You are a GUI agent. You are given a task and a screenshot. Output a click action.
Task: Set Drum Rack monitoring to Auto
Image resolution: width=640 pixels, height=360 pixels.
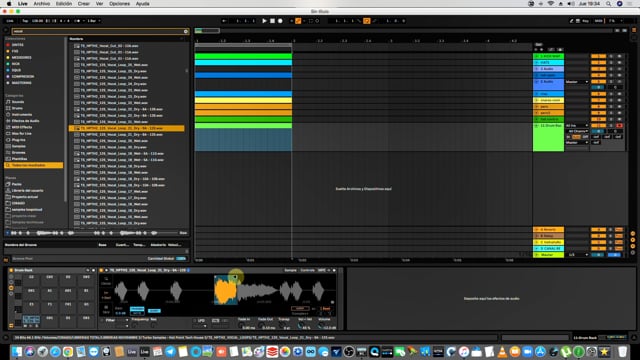(576, 137)
